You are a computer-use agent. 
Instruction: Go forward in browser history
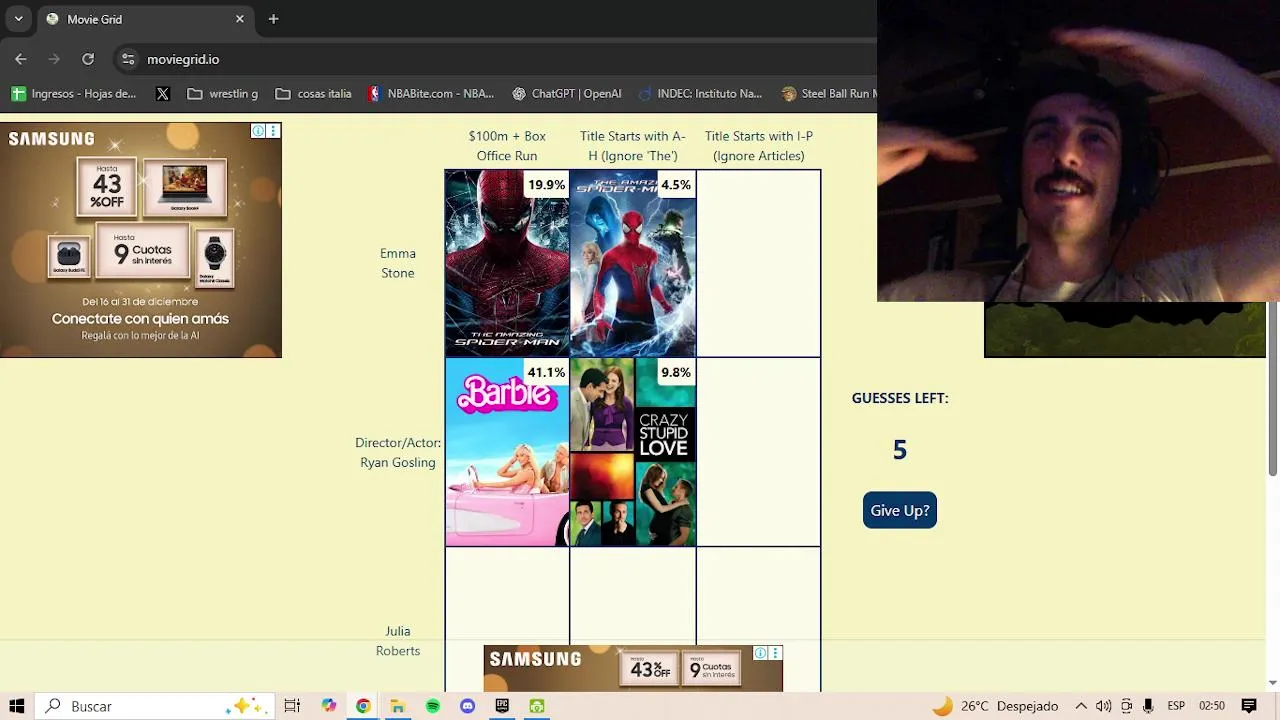point(54,59)
